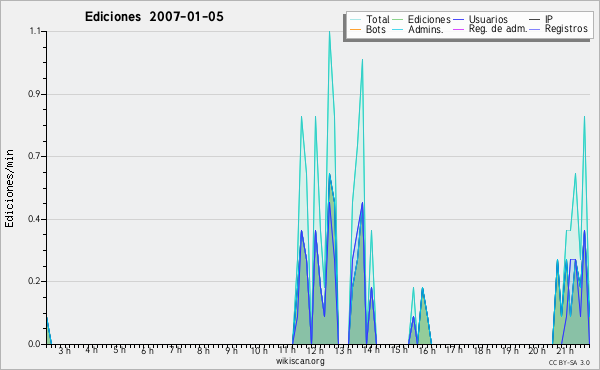Click the Ediciones/min y-axis label
The width and height of the screenshot is (600, 370).
pos(9,188)
